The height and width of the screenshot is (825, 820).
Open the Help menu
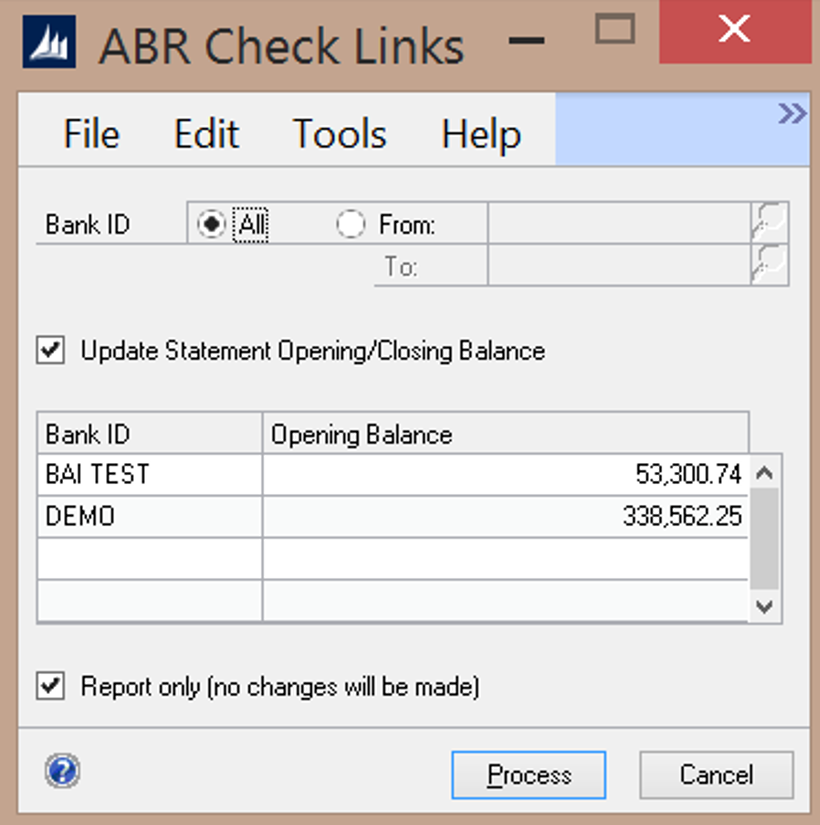coord(481,134)
